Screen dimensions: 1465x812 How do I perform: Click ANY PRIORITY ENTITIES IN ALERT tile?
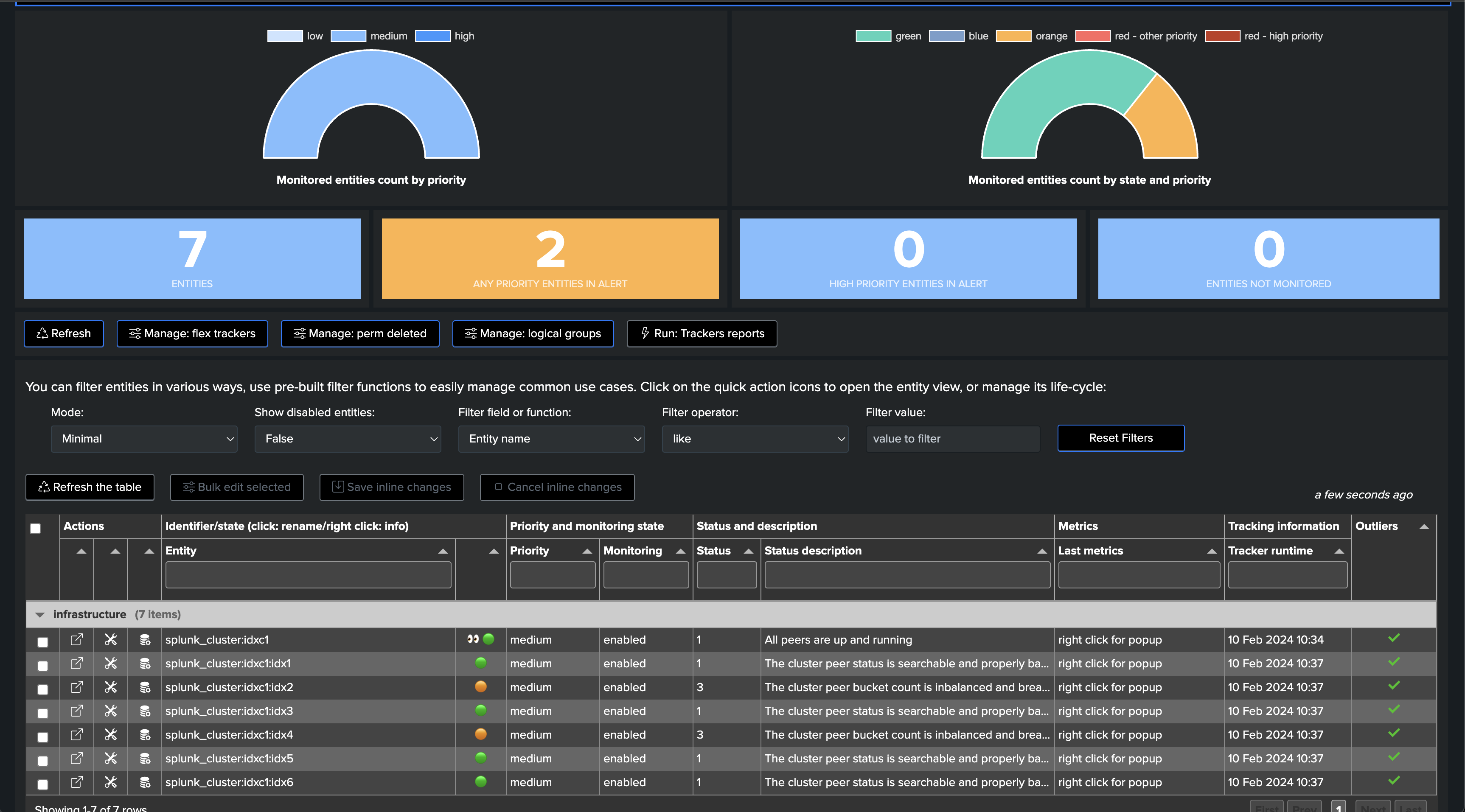(550, 259)
